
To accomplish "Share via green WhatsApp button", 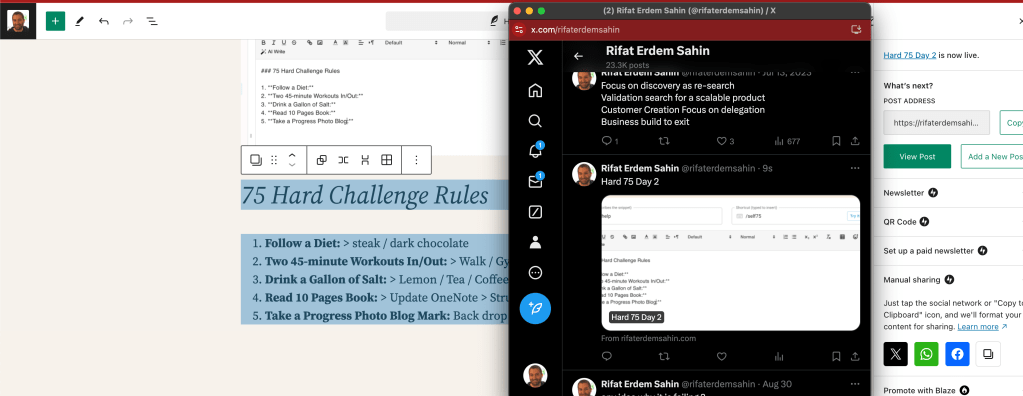I will pyautogui.click(x=926, y=354).
